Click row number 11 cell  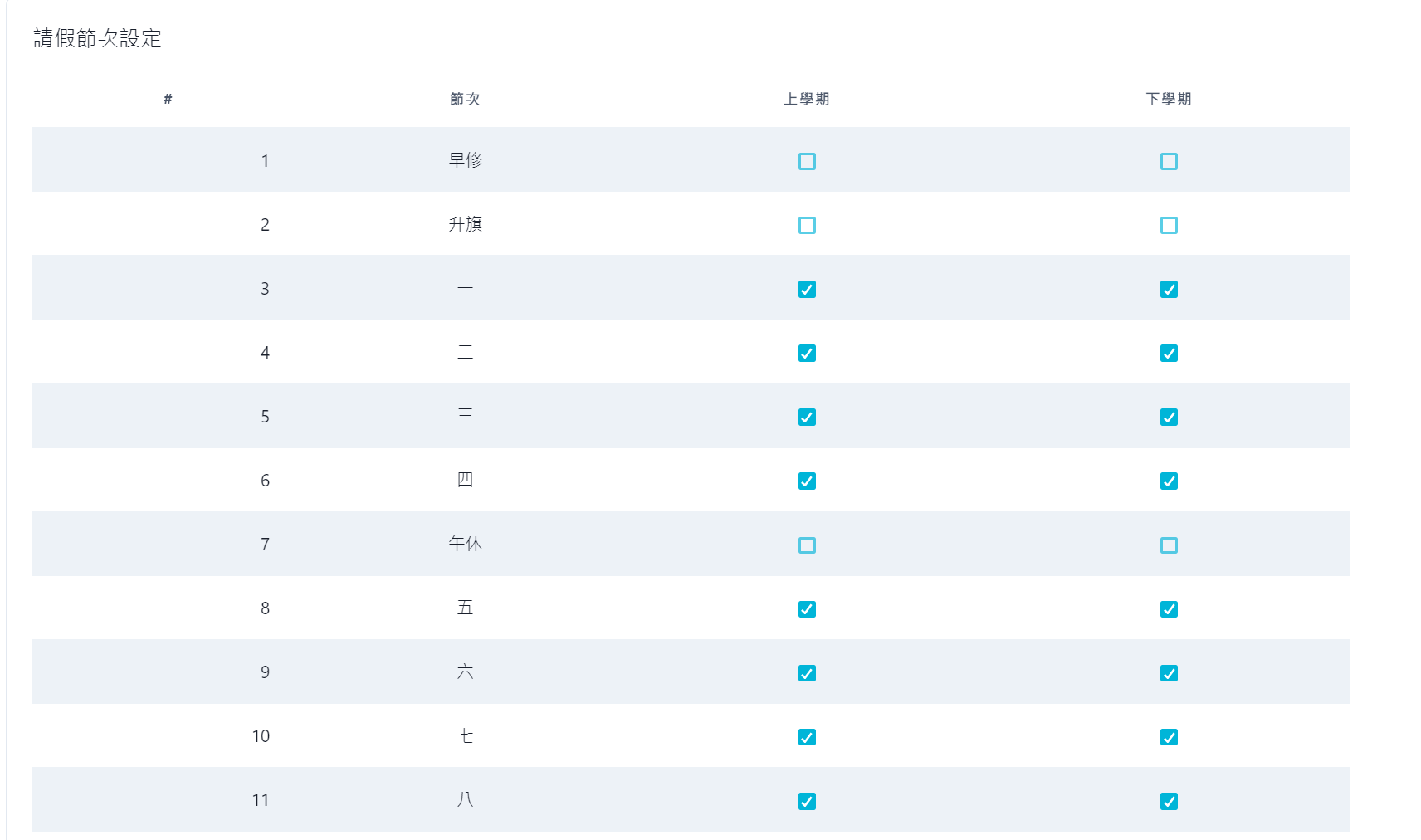click(x=261, y=800)
